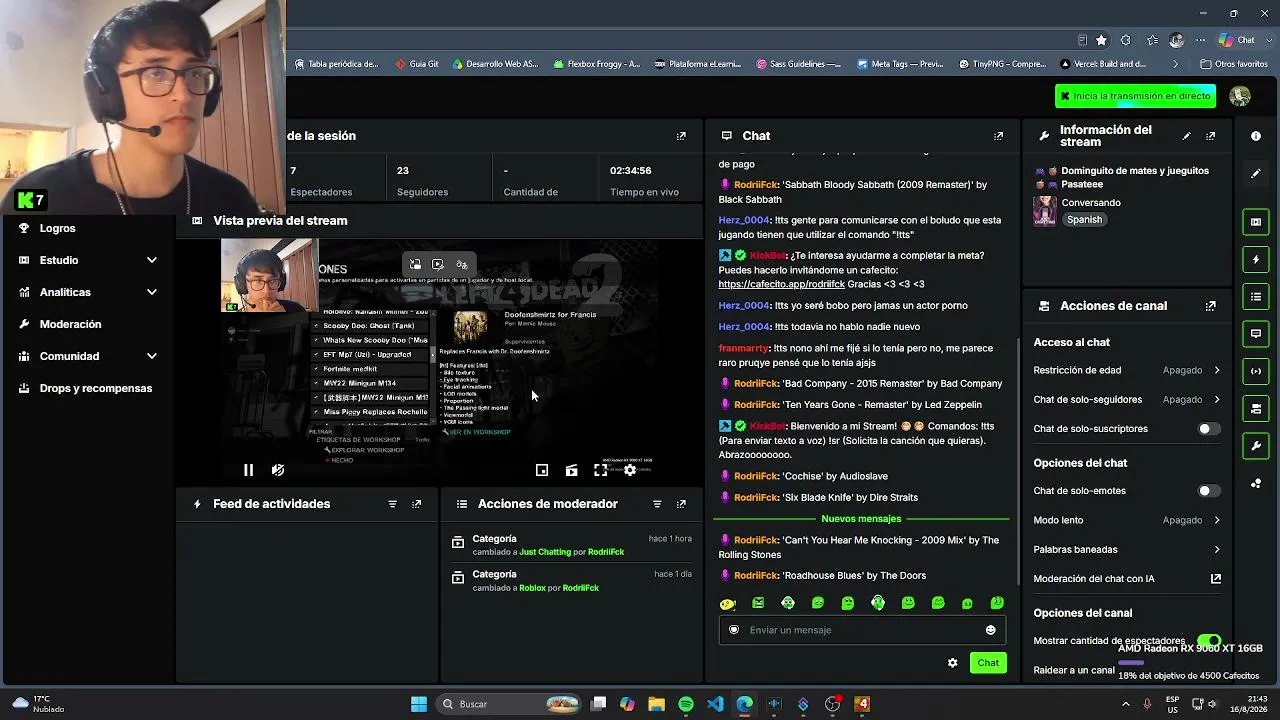Open the Guia Git bookmark
The height and width of the screenshot is (720, 1280).
point(416,64)
